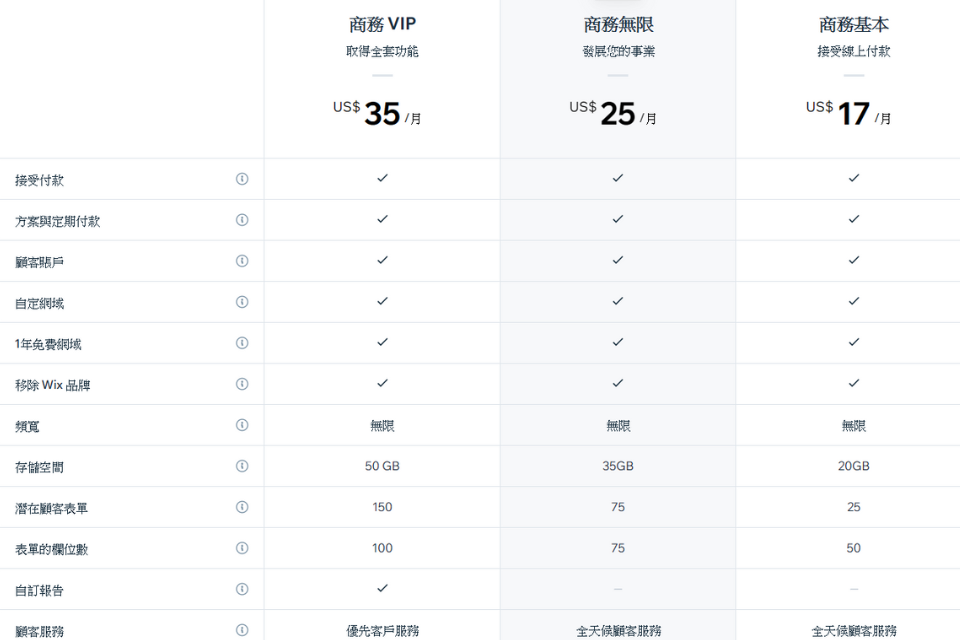
Task: Click the checkmark under 商務基本 for 顧客賬戶
Action: point(853,259)
